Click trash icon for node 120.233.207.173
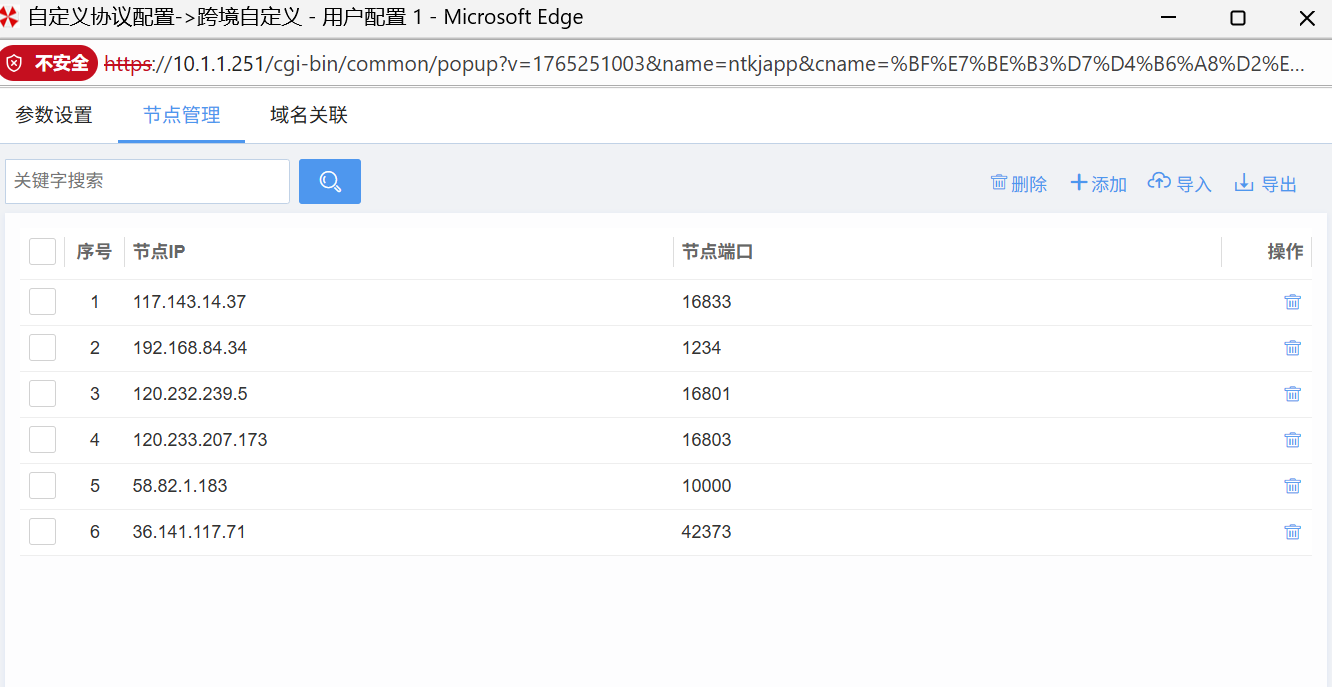This screenshot has height=687, width=1332. (x=1292, y=440)
